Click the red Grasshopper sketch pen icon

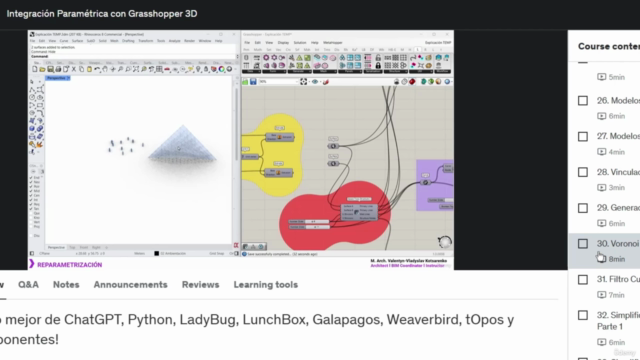[326, 82]
